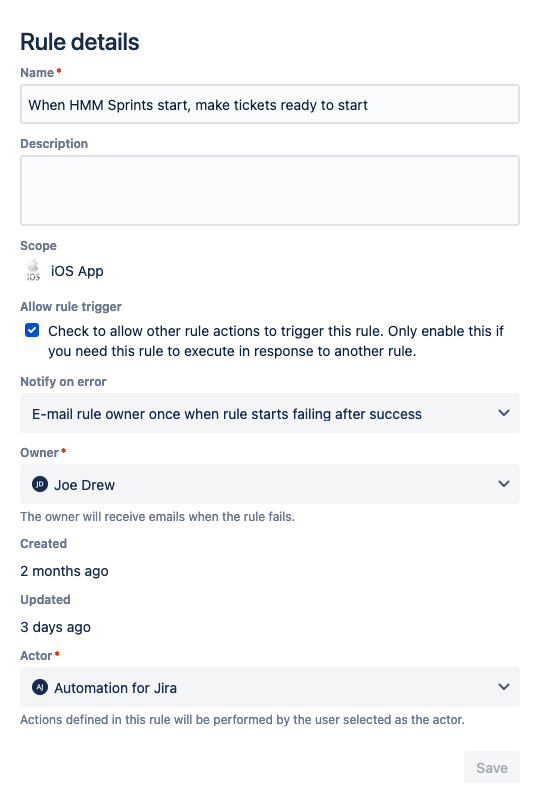Image resolution: width=545 pixels, height=806 pixels.
Task: Click the Updated value 3 days ago
Action: [x=56, y=627]
